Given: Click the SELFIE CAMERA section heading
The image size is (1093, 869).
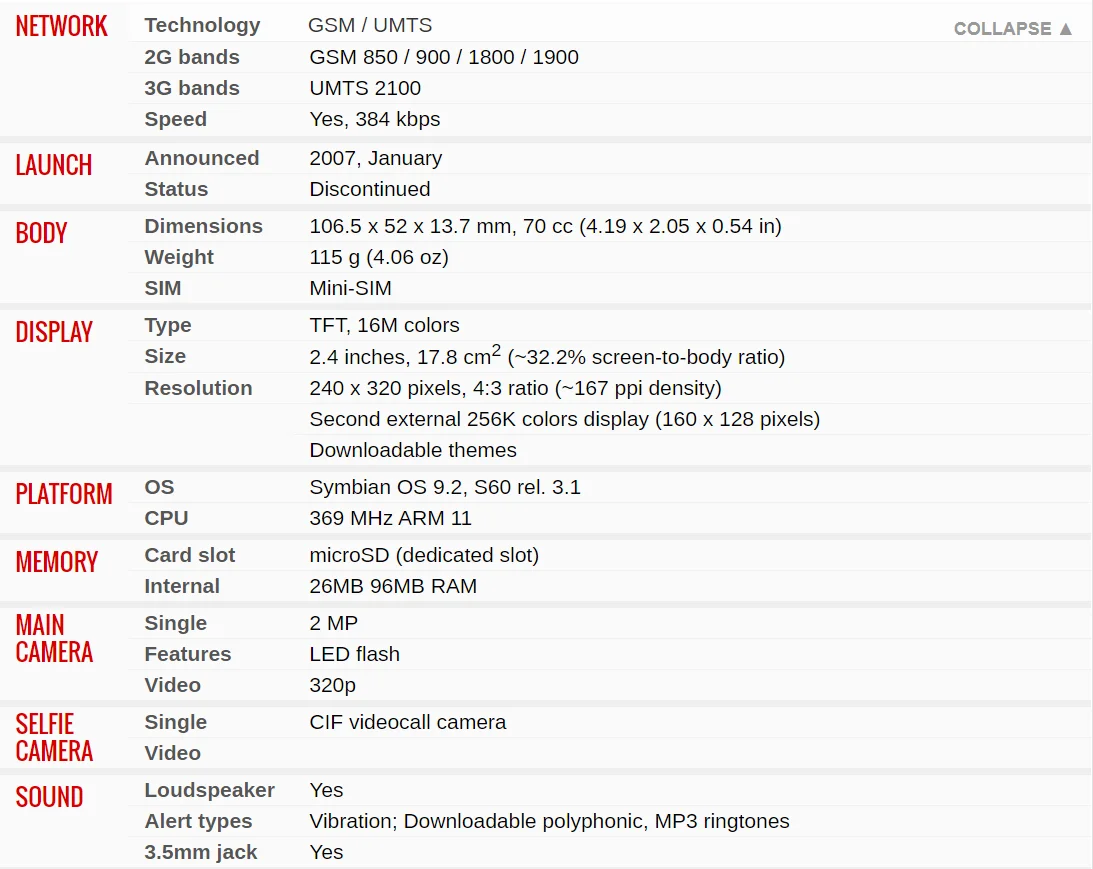Looking at the screenshot, I should pyautogui.click(x=54, y=737).
